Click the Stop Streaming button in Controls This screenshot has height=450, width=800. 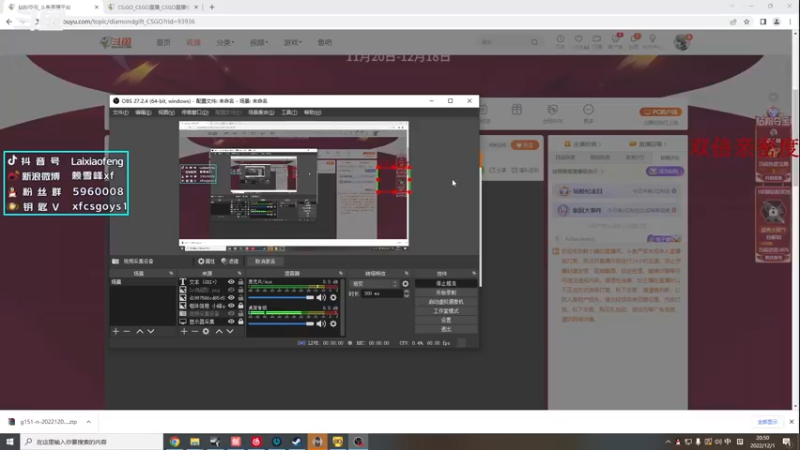pyautogui.click(x=446, y=283)
